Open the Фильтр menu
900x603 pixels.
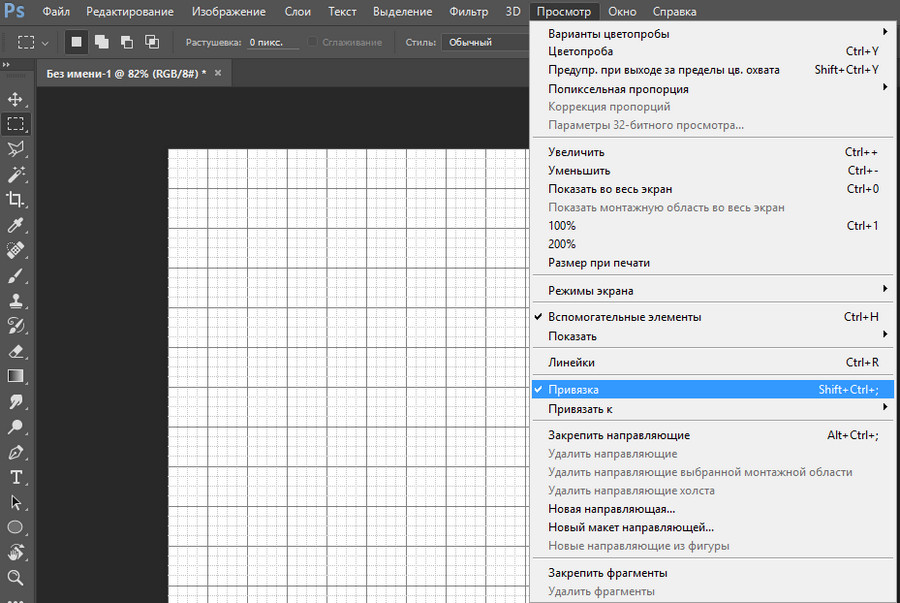click(x=468, y=11)
